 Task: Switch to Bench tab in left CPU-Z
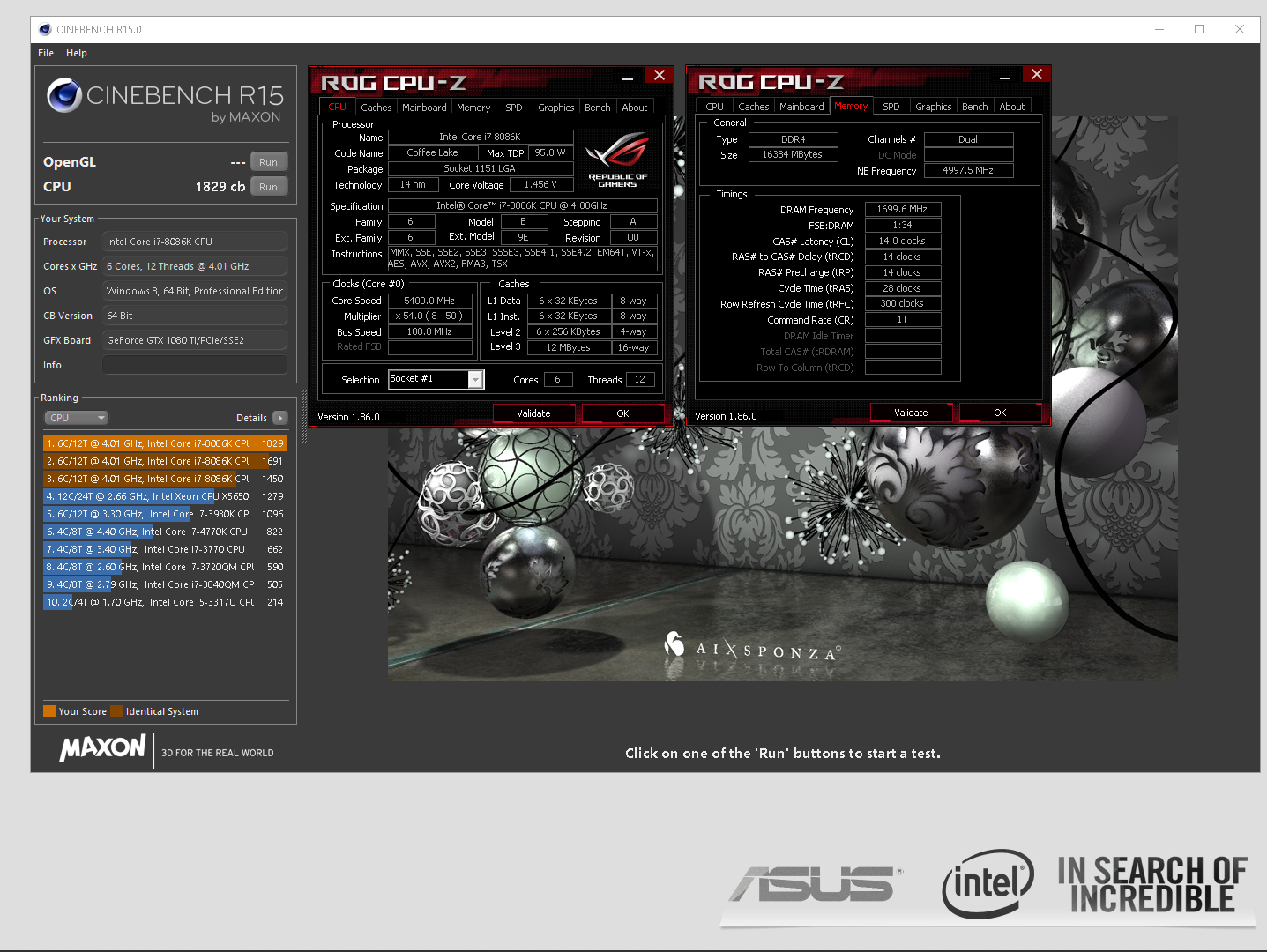click(x=598, y=108)
